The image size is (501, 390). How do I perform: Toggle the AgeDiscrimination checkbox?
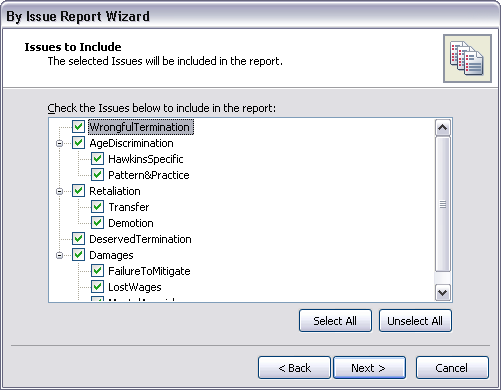78,143
